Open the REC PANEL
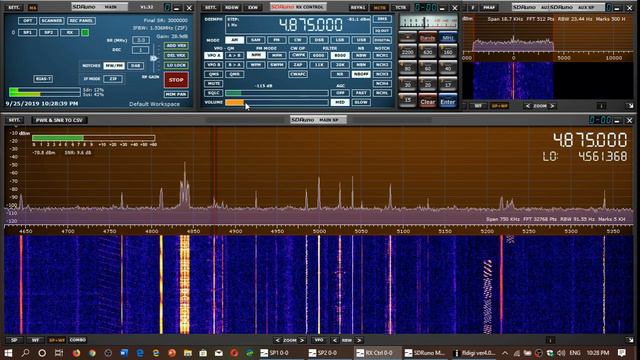This screenshot has width=640, height=360. coord(81,20)
